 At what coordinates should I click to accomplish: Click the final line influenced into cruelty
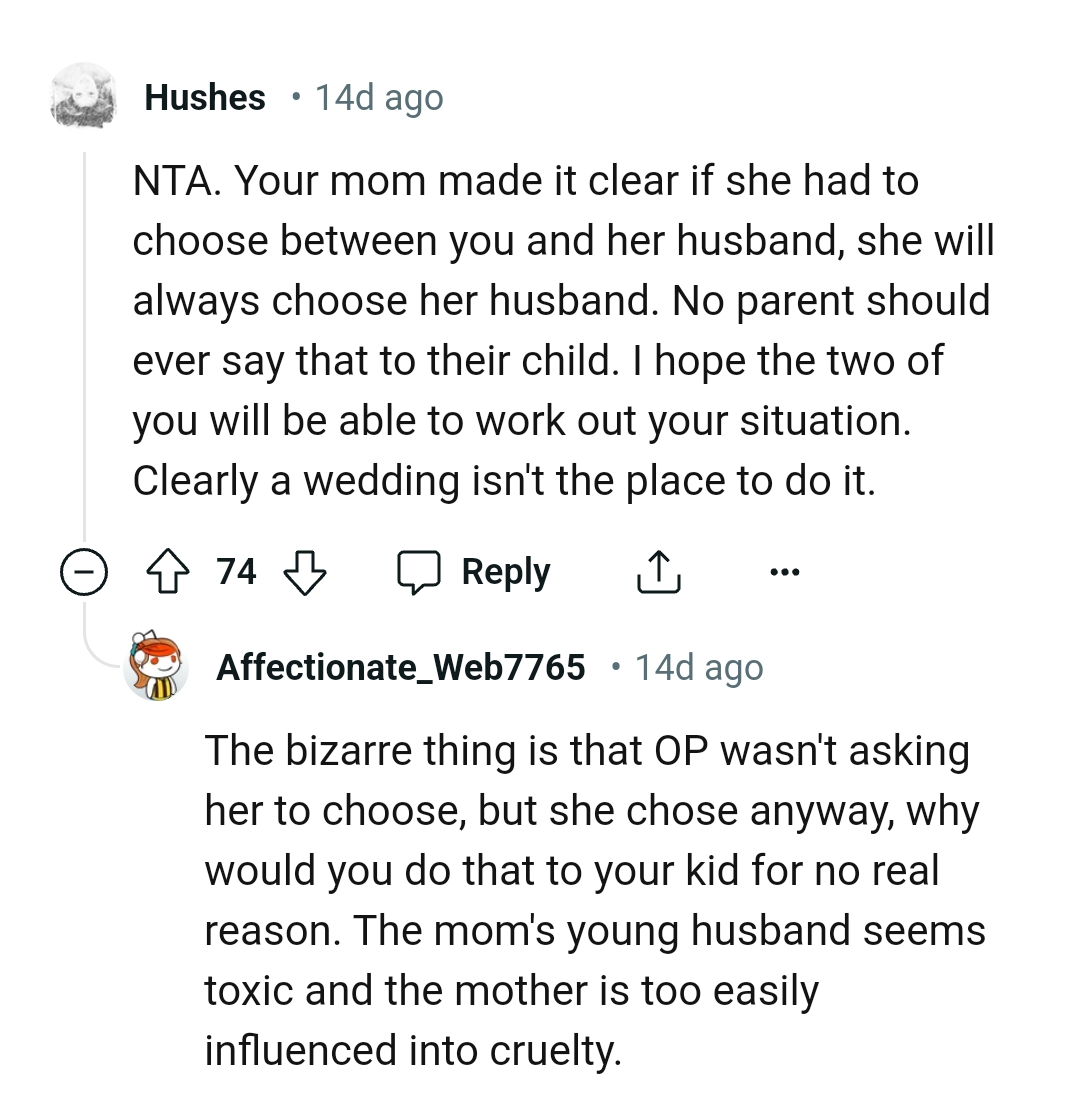tap(412, 1051)
